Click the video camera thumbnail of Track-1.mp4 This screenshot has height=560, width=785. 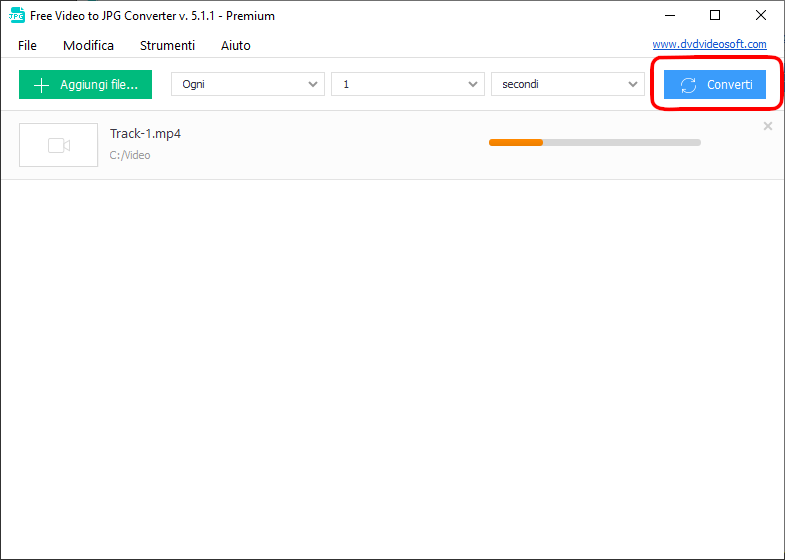59,145
